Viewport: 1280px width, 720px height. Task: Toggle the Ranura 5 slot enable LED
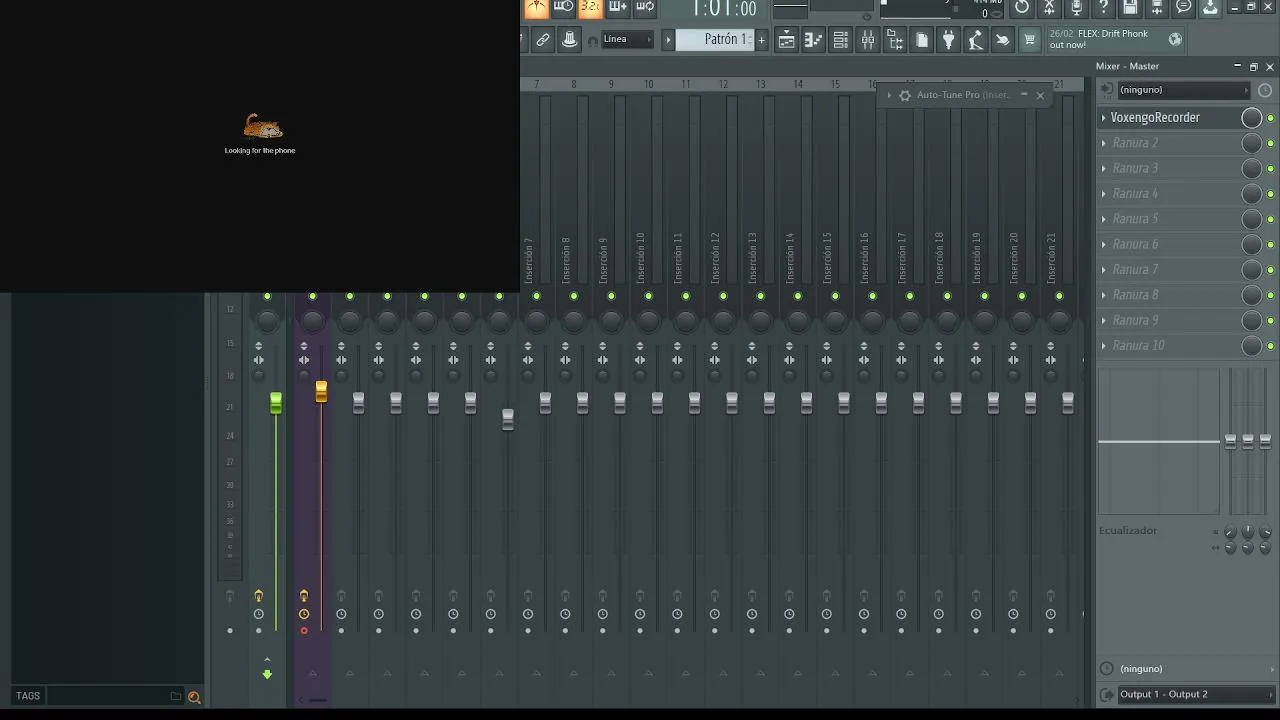[1271, 219]
